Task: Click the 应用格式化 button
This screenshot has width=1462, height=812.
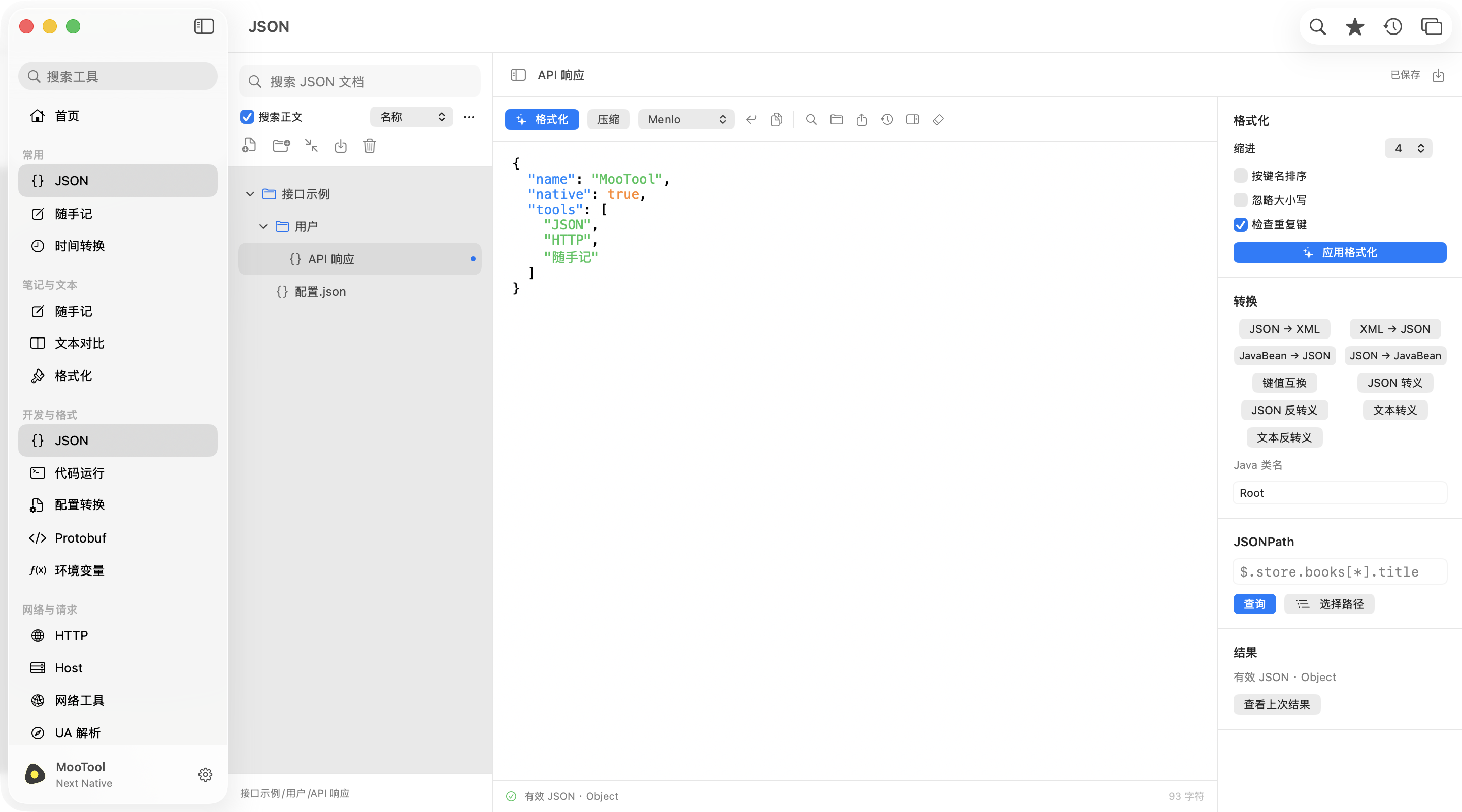Action: click(1340, 253)
